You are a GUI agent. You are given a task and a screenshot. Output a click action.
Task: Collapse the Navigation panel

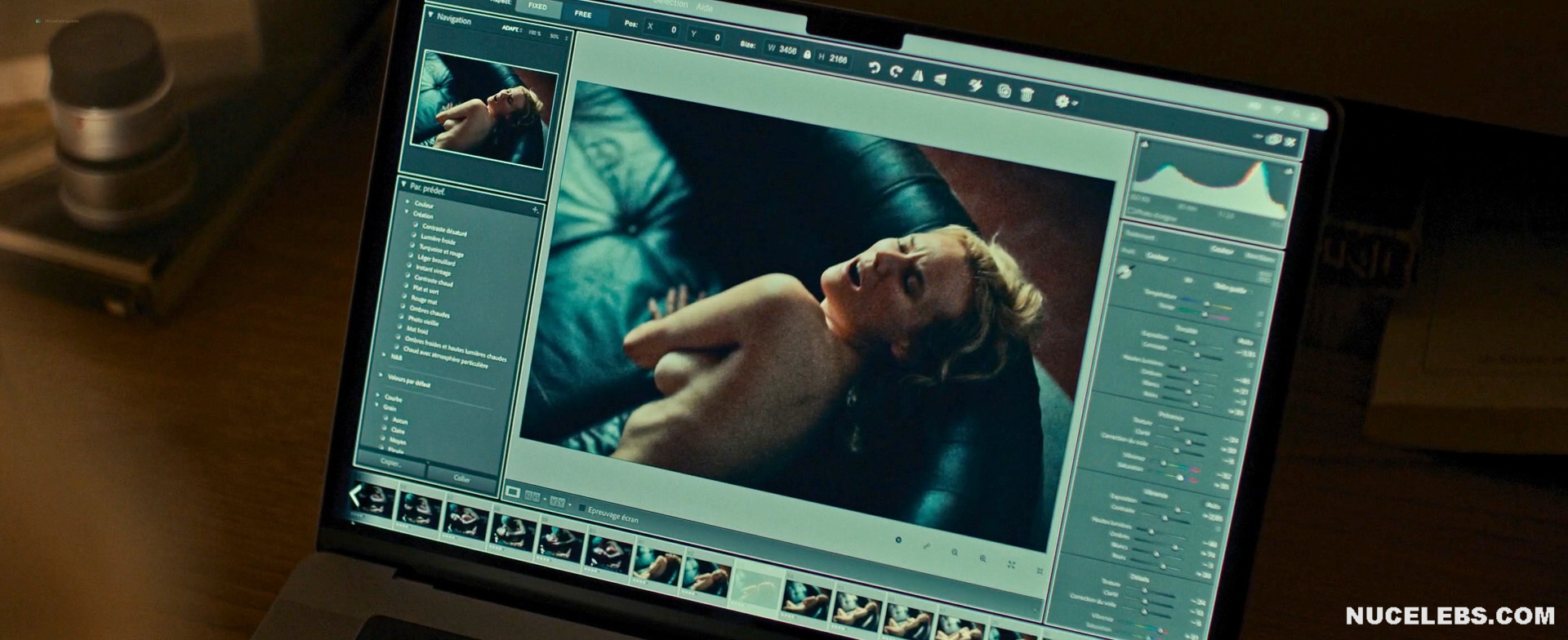431,16
